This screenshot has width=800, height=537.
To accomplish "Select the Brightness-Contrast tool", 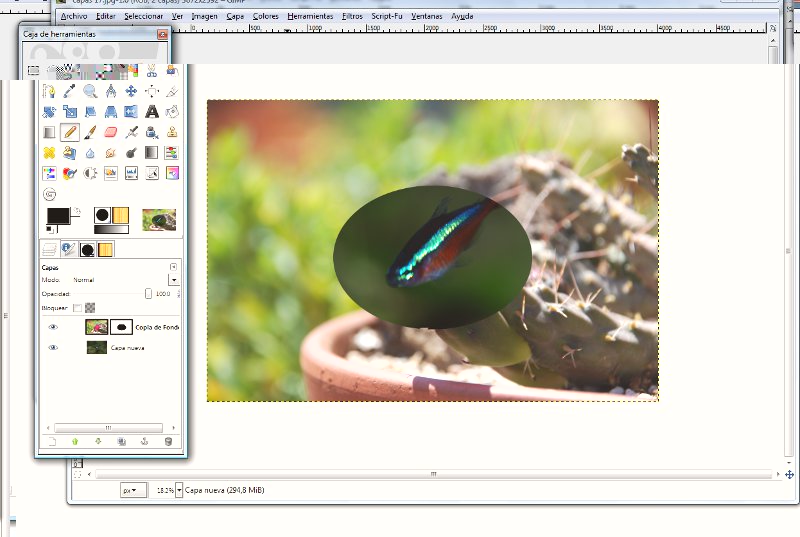I will 90,173.
